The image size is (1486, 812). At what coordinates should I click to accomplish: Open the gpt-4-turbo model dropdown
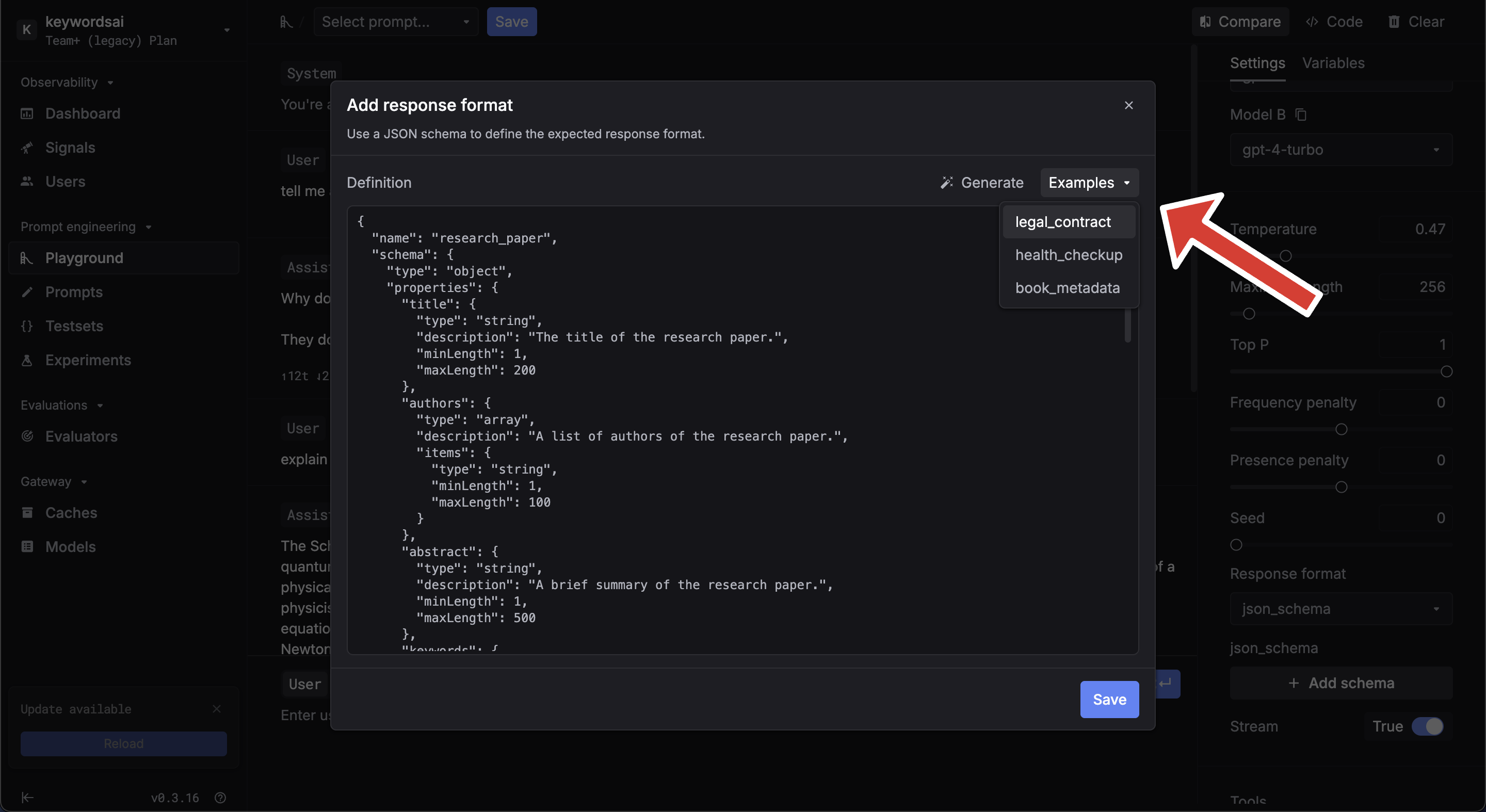[x=1340, y=150]
